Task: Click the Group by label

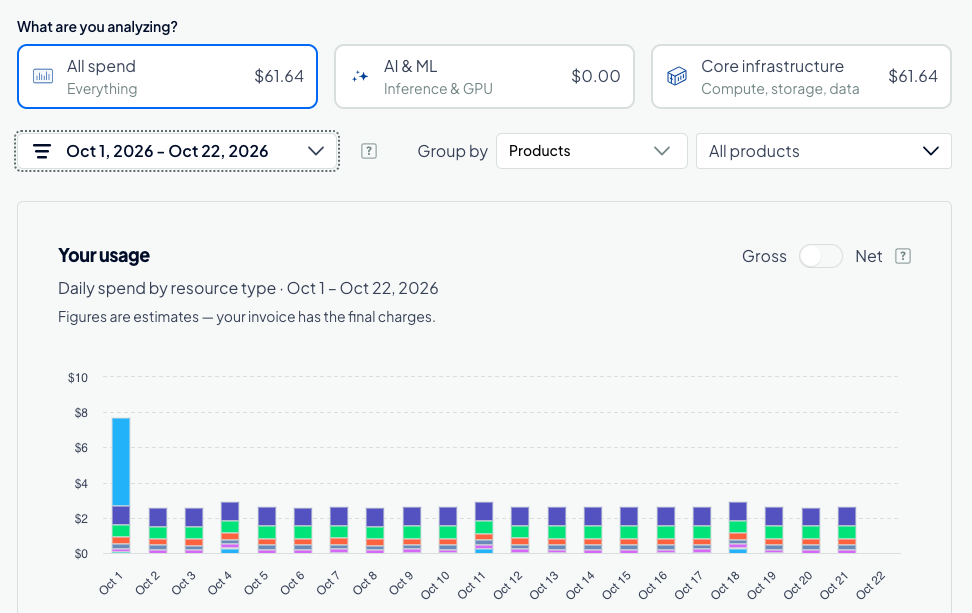Action: pos(453,151)
